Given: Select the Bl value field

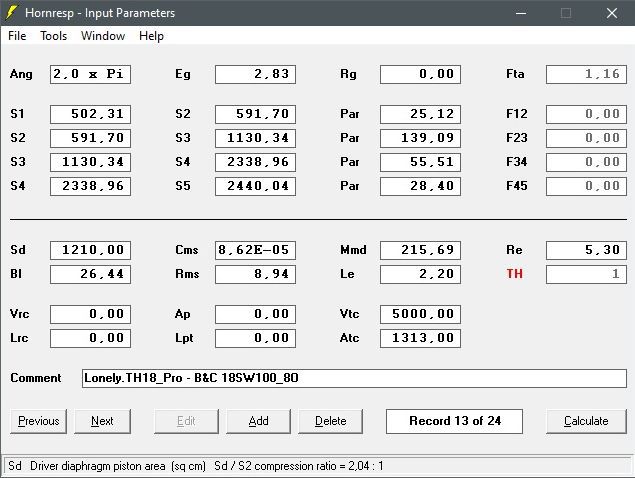Looking at the screenshot, I should pyautogui.click(x=90, y=274).
